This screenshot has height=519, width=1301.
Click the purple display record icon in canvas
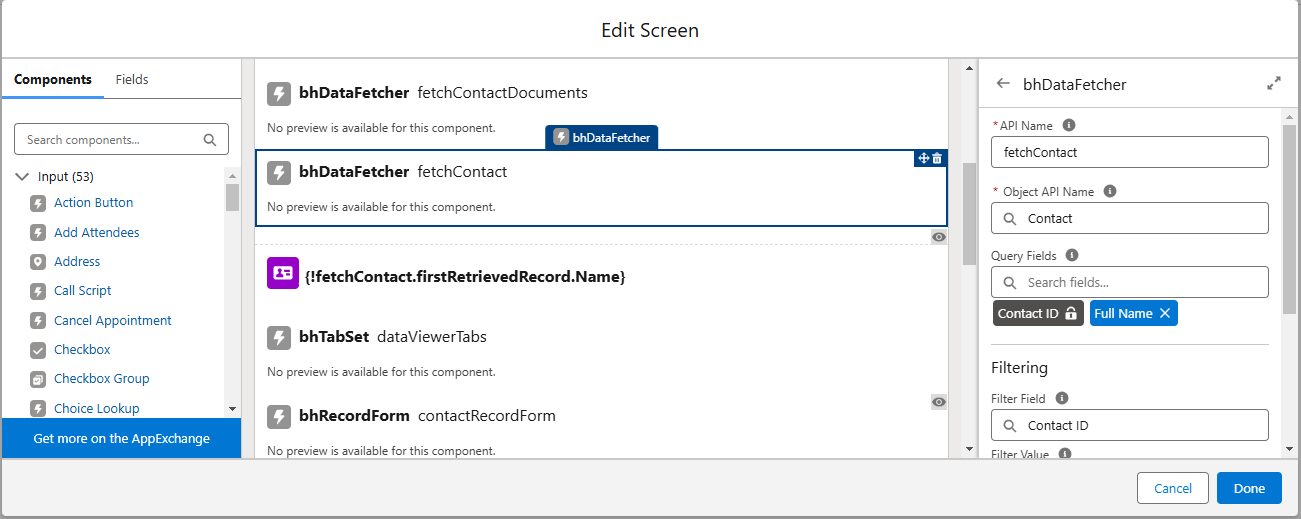coord(283,273)
